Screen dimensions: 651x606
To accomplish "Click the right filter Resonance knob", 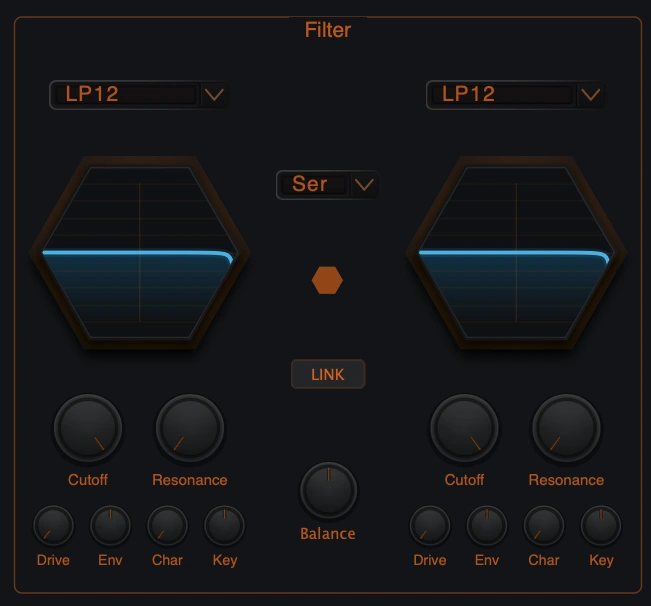I will (x=566, y=428).
